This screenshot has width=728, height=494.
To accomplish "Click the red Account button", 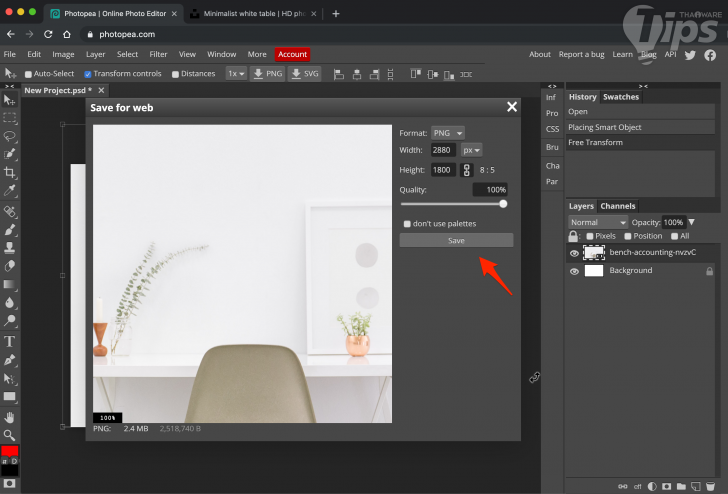I will tap(292, 54).
